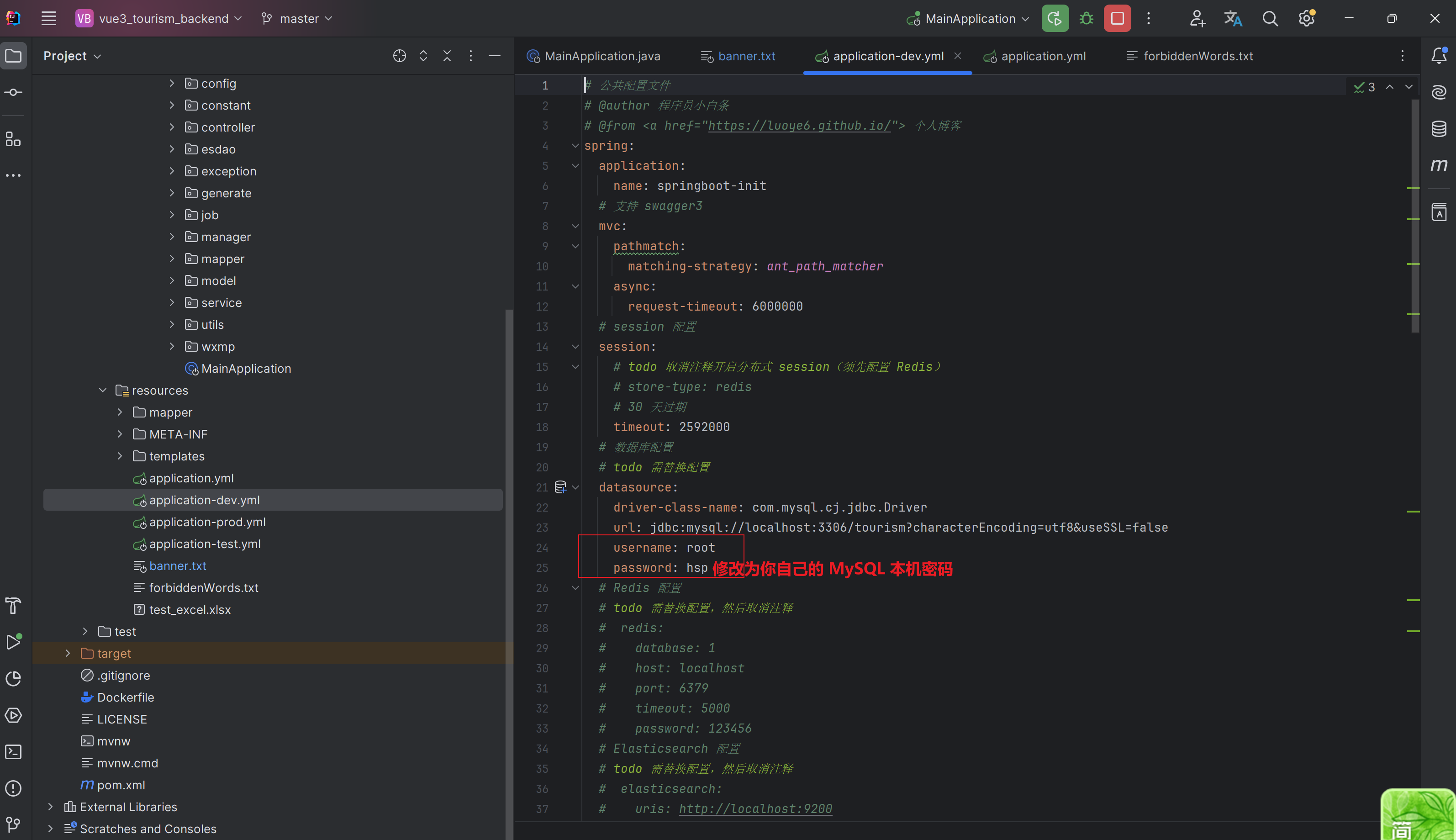Switch to the application.yml tab
1456x840 pixels.
1042,56
